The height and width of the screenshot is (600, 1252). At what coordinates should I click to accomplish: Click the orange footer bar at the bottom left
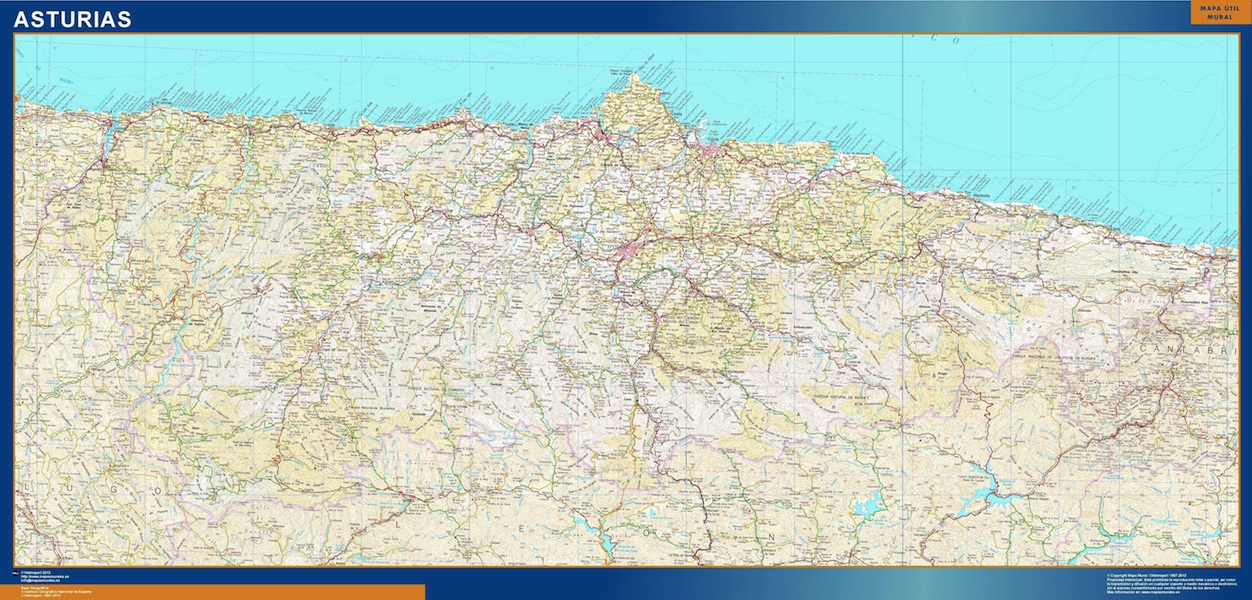point(250,592)
